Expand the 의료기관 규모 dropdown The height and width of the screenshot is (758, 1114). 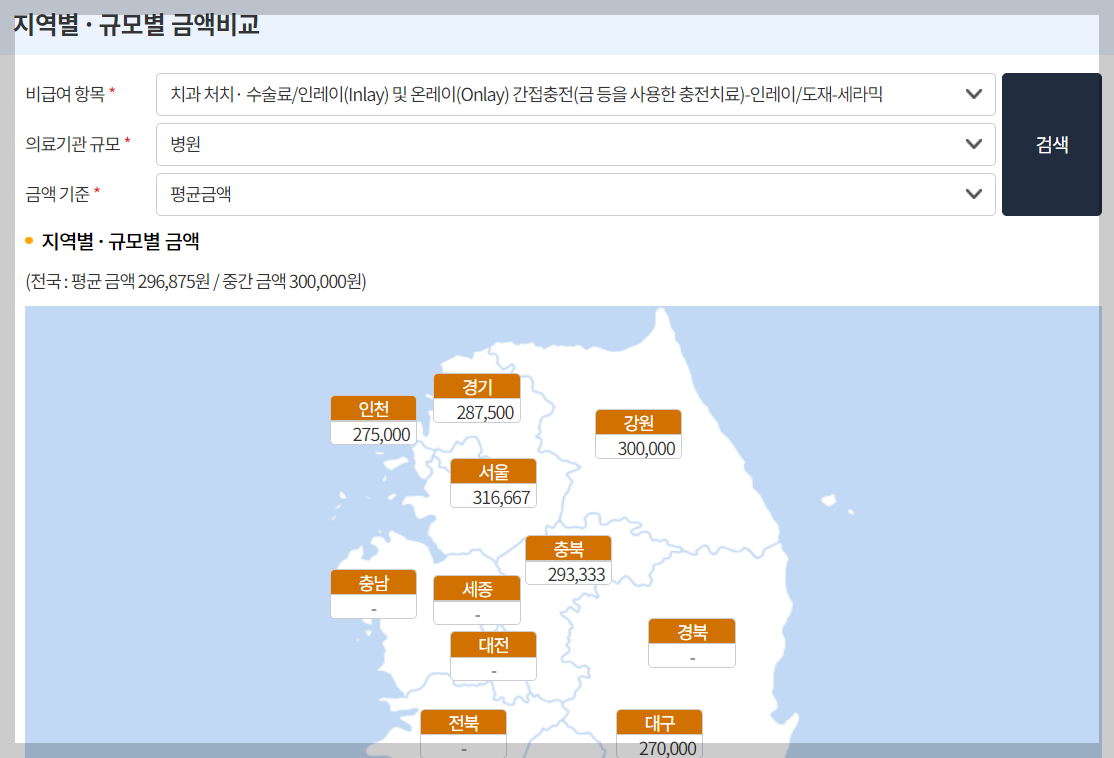coord(575,143)
